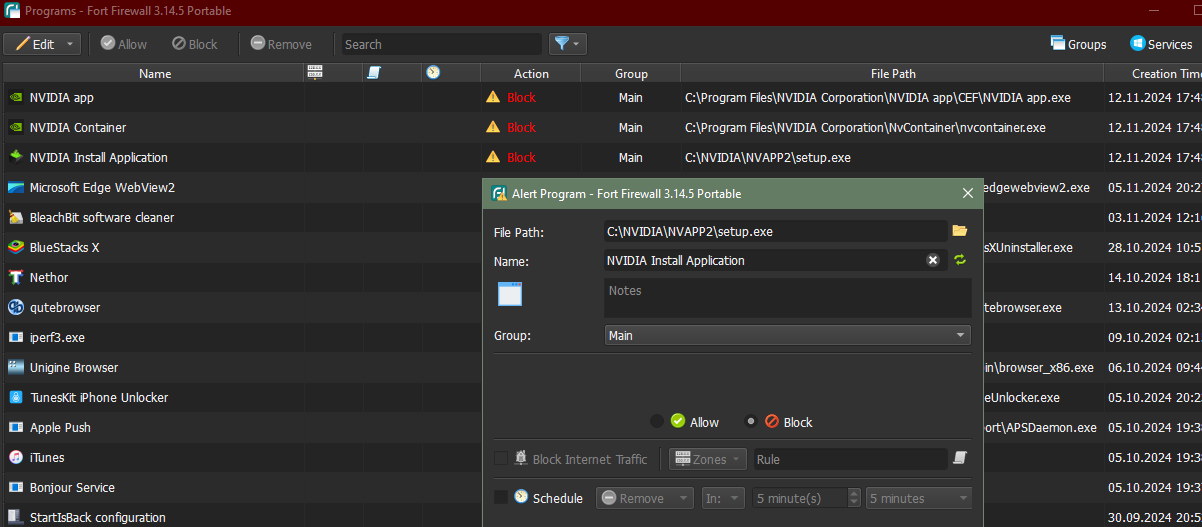This screenshot has width=1202, height=527.
Task: Select the NVIDIA app row icon
Action: point(16,98)
